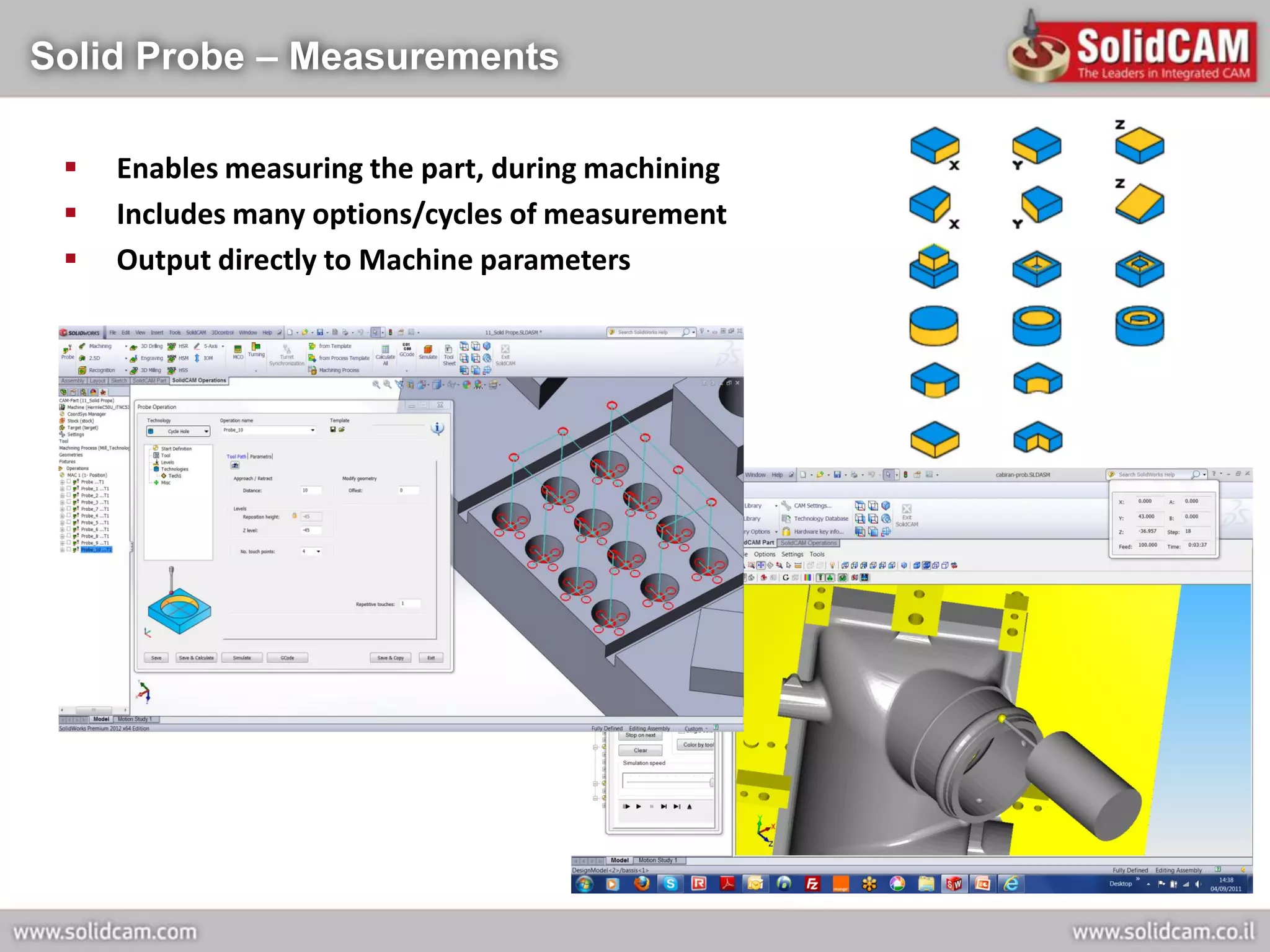Viewport: 1270px width, 952px height.
Task: Select the Engraving ribbon command
Action: point(146,358)
